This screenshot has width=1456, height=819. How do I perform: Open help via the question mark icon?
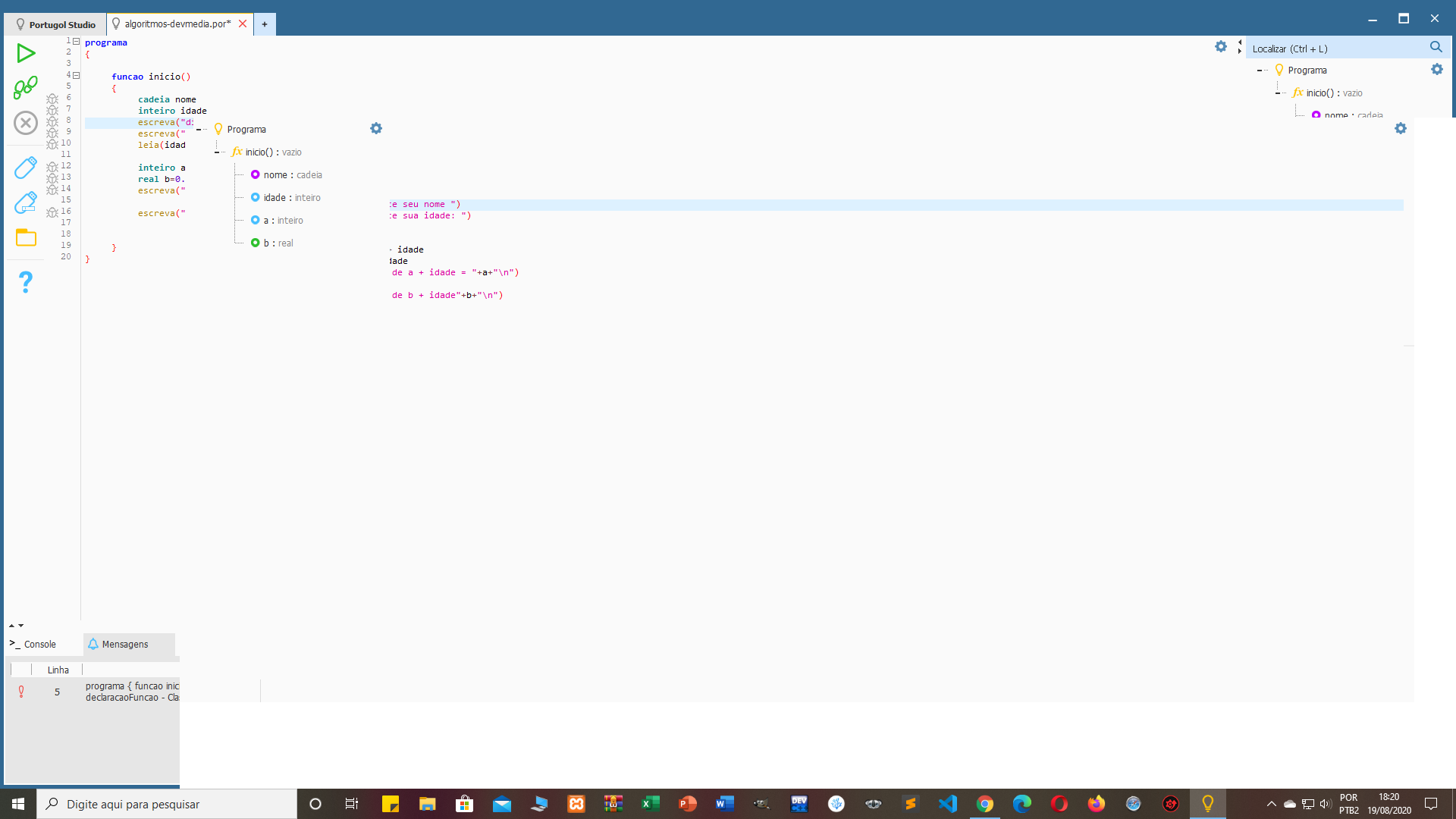[x=26, y=282]
